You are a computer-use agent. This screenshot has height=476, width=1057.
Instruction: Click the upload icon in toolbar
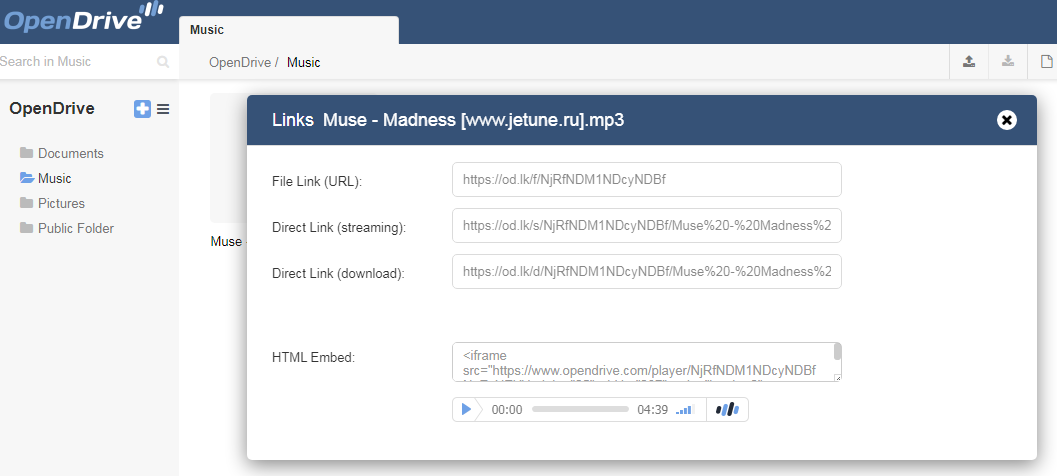[969, 62]
